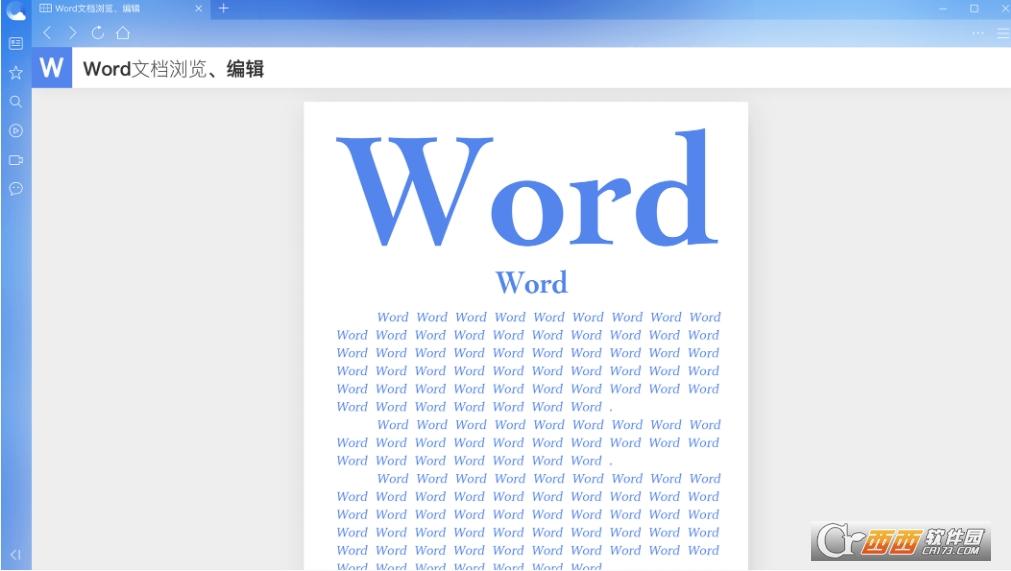Click the camera recorder sidebar icon
1011x571 pixels.
(x=16, y=160)
